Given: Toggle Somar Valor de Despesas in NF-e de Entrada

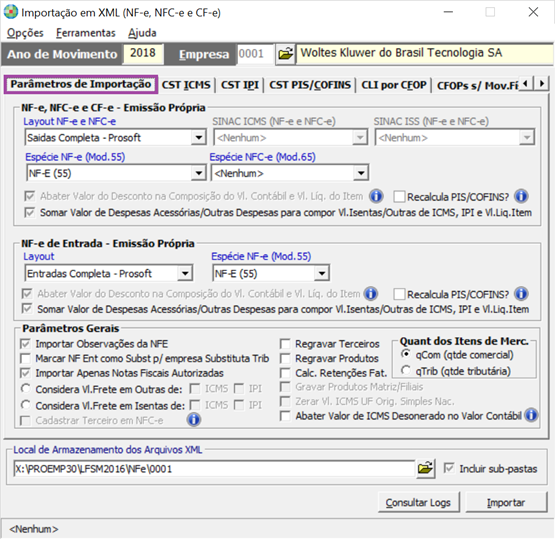Looking at the screenshot, I should [x=27, y=309].
